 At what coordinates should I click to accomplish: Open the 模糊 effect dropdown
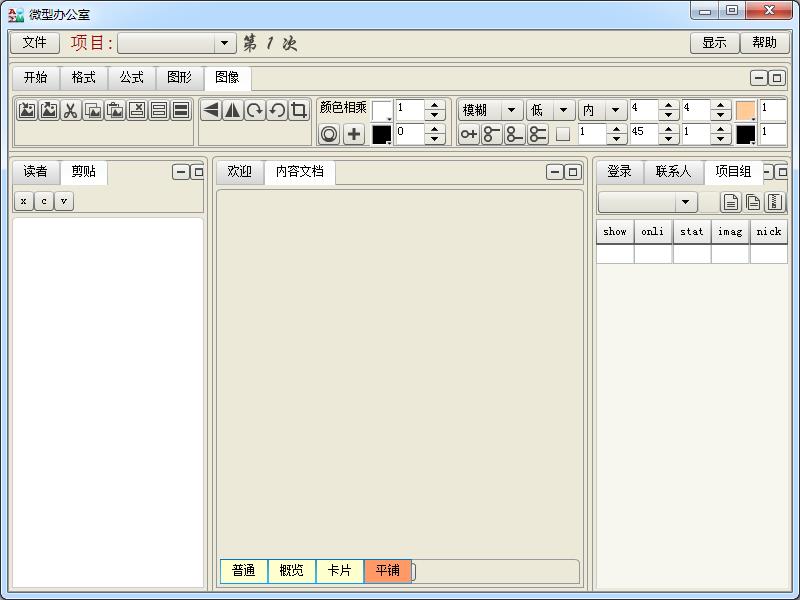[490, 111]
